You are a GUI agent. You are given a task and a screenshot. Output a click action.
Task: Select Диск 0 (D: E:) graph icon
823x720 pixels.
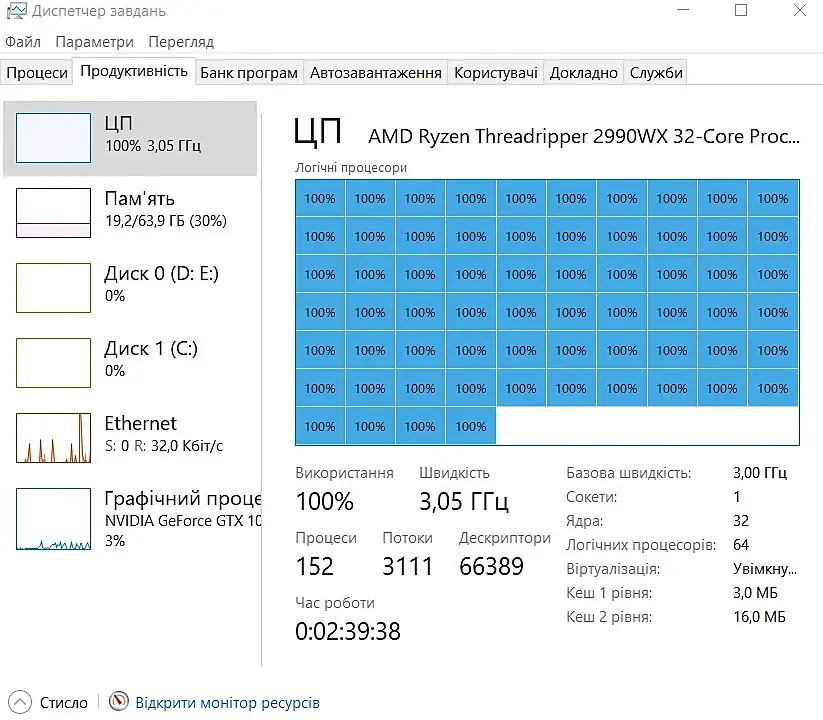pyautogui.click(x=53, y=288)
